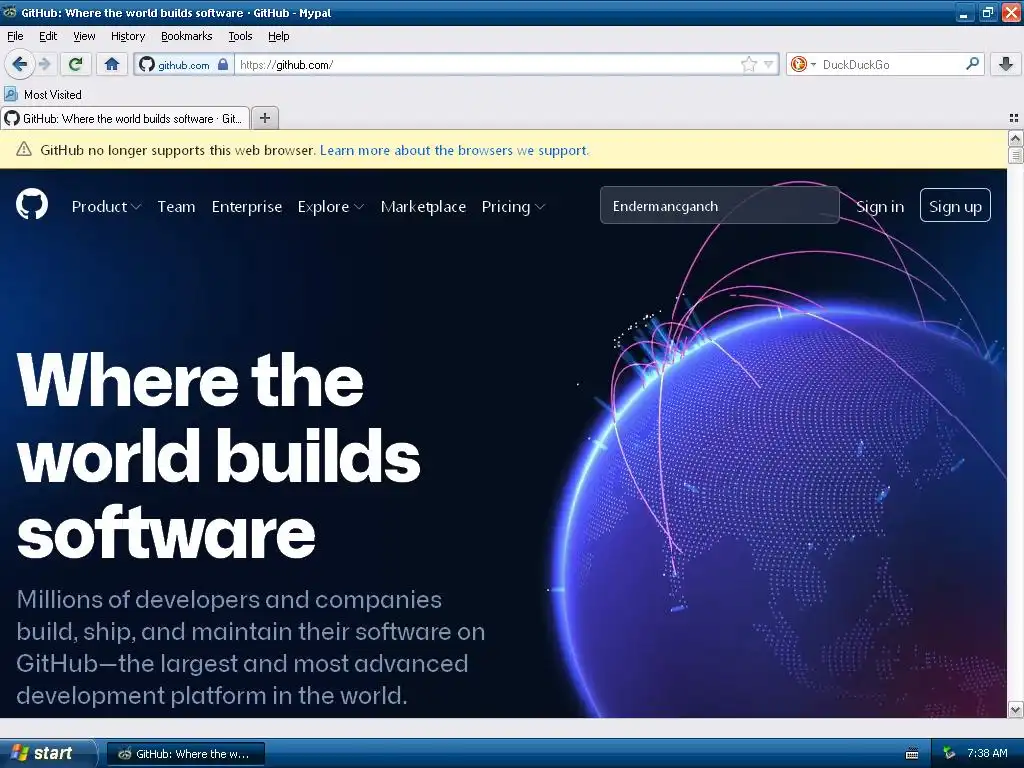Open the DuckDuckGo search engine selector
This screenshot has width=1024, height=768.
(803, 65)
